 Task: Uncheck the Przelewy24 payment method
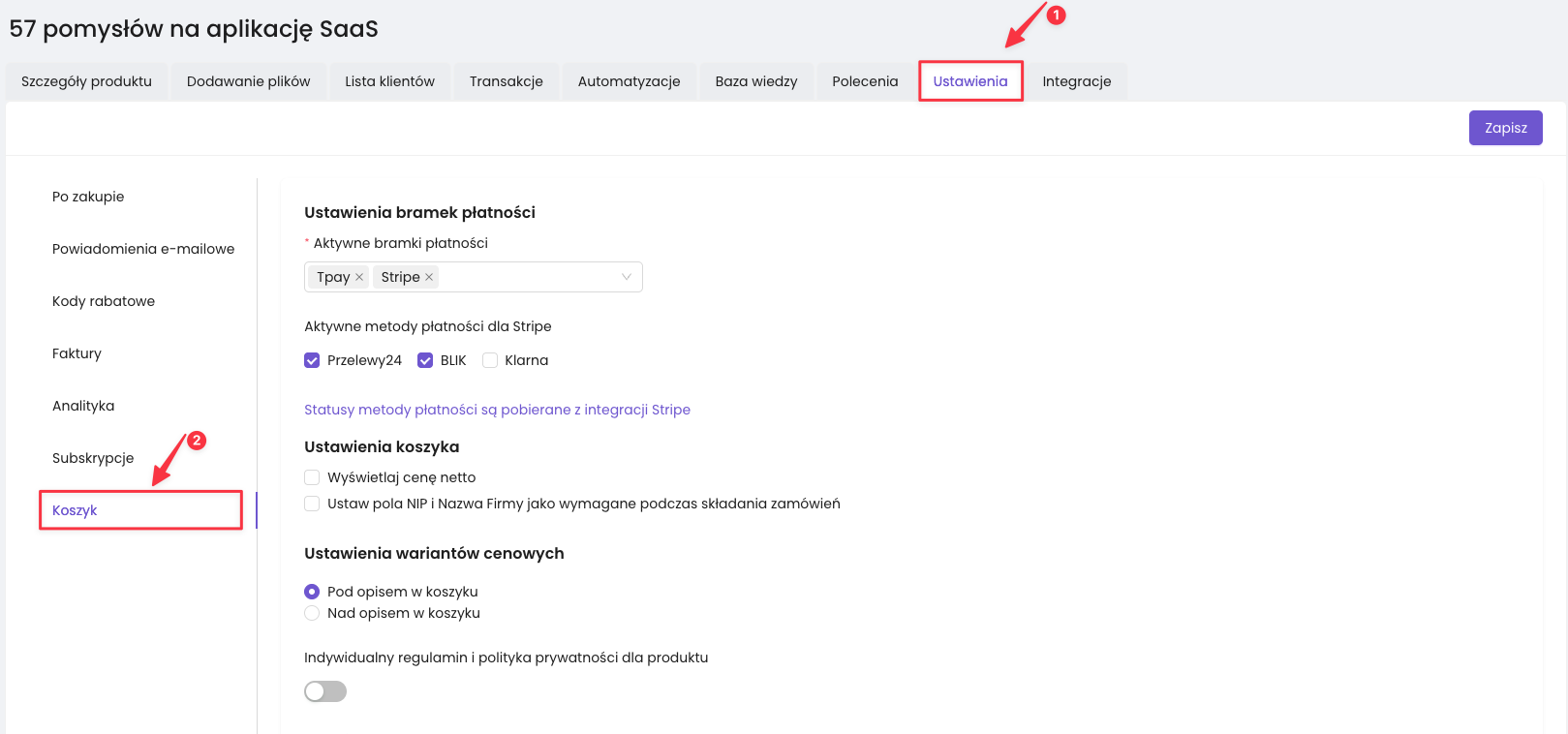pyautogui.click(x=312, y=360)
